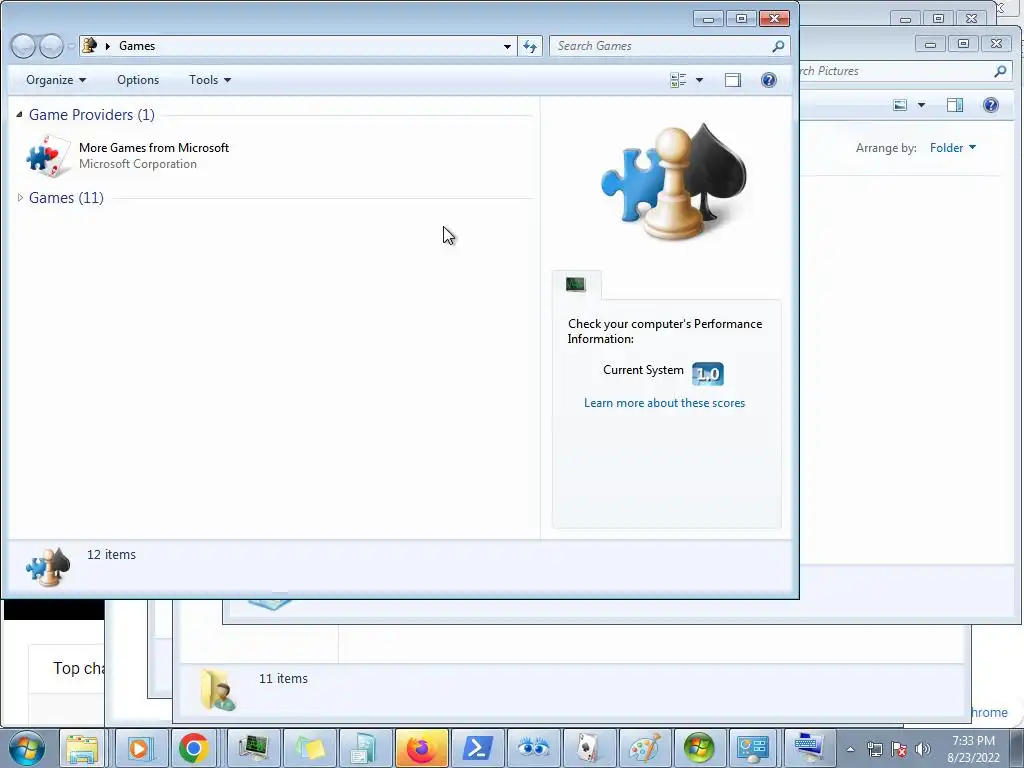The image size is (1024, 768).
Task: Open Solitaire cards icon in taskbar
Action: pyautogui.click(x=589, y=748)
